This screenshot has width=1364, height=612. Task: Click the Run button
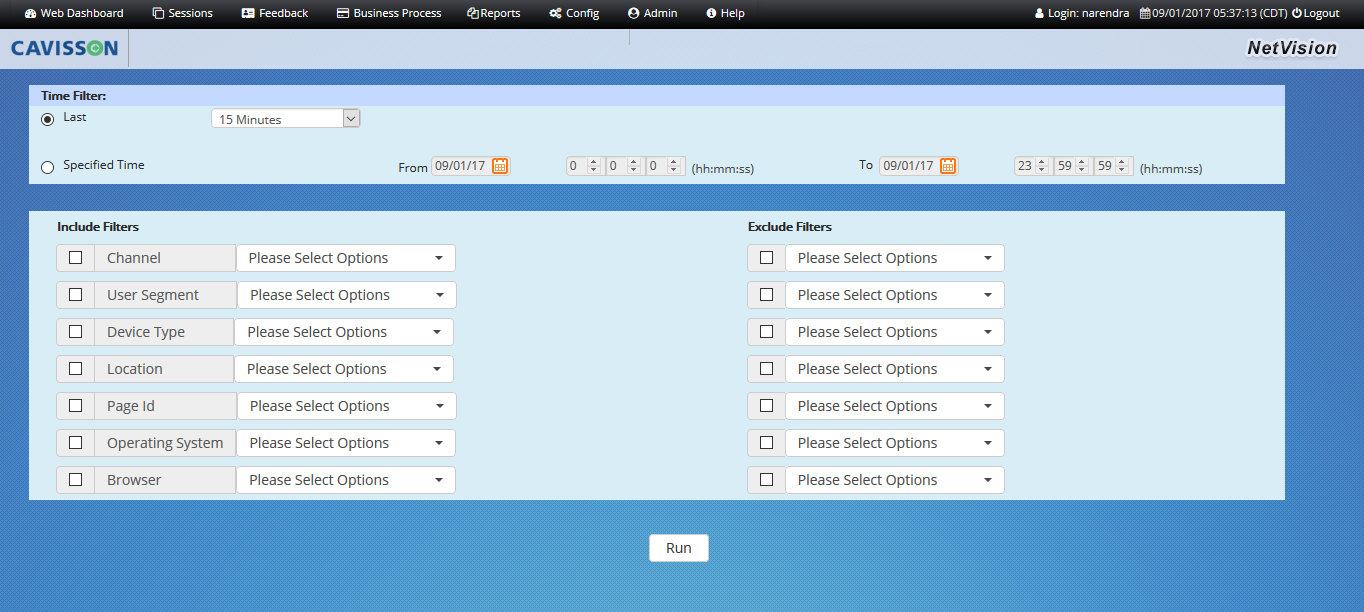pos(679,548)
